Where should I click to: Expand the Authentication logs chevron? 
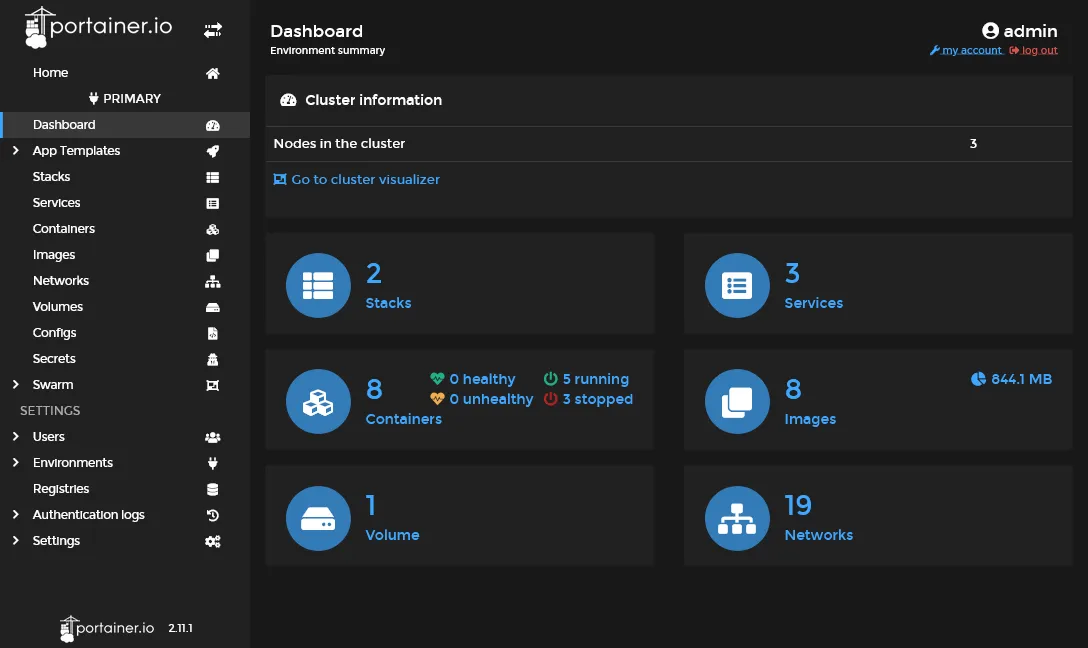click(x=15, y=515)
